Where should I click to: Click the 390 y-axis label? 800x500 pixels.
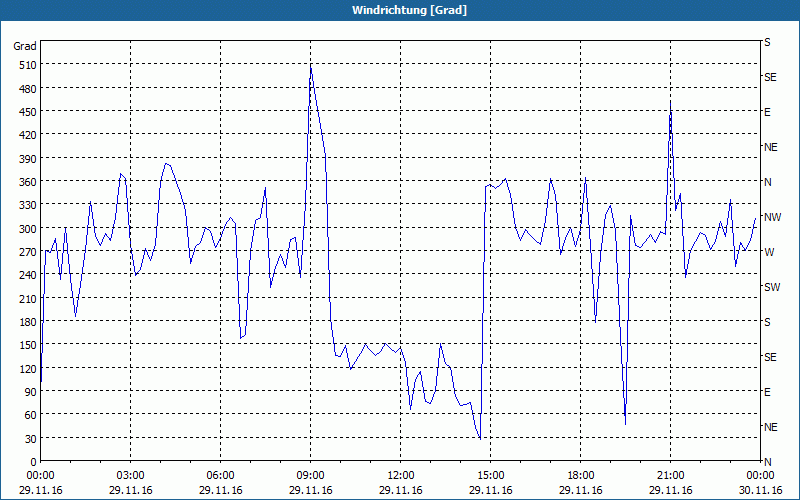[28, 159]
